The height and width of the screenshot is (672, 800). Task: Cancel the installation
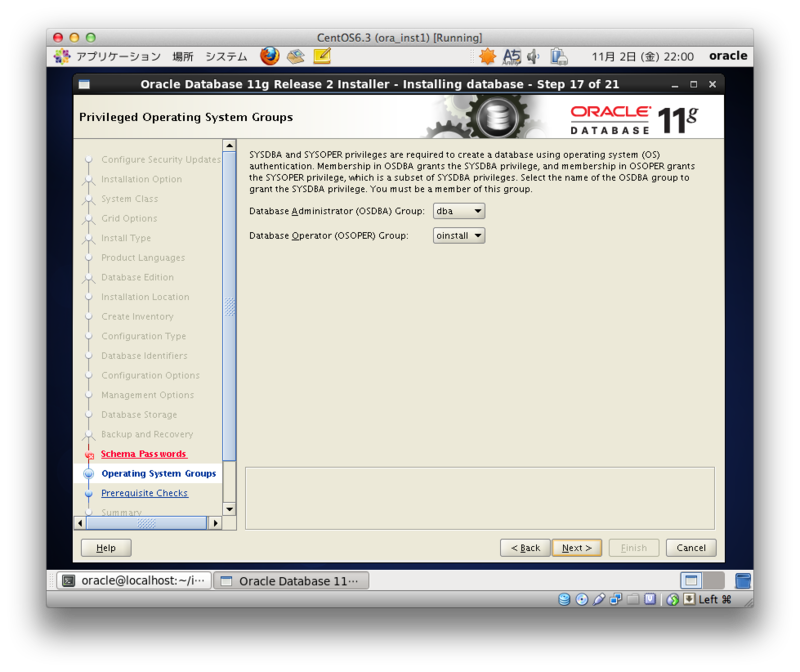[691, 547]
